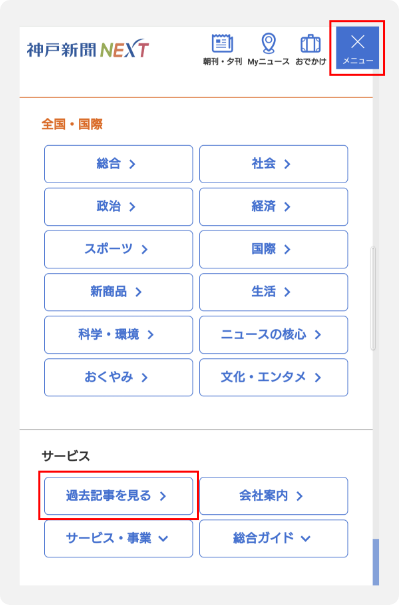Expand the サービス・事業 dropdown

click(x=118, y=538)
